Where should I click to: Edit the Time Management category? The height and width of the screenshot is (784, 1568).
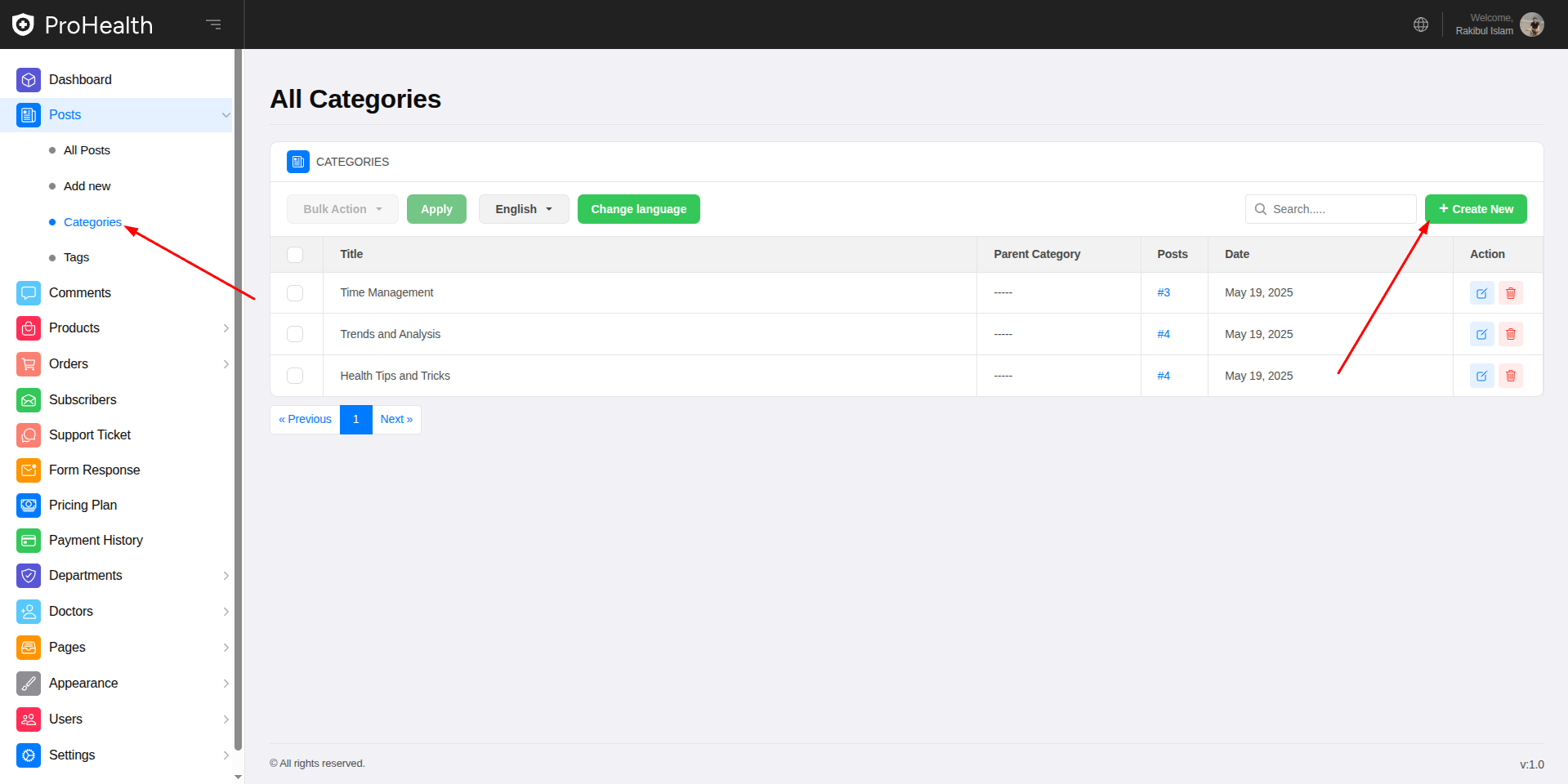pos(1481,293)
